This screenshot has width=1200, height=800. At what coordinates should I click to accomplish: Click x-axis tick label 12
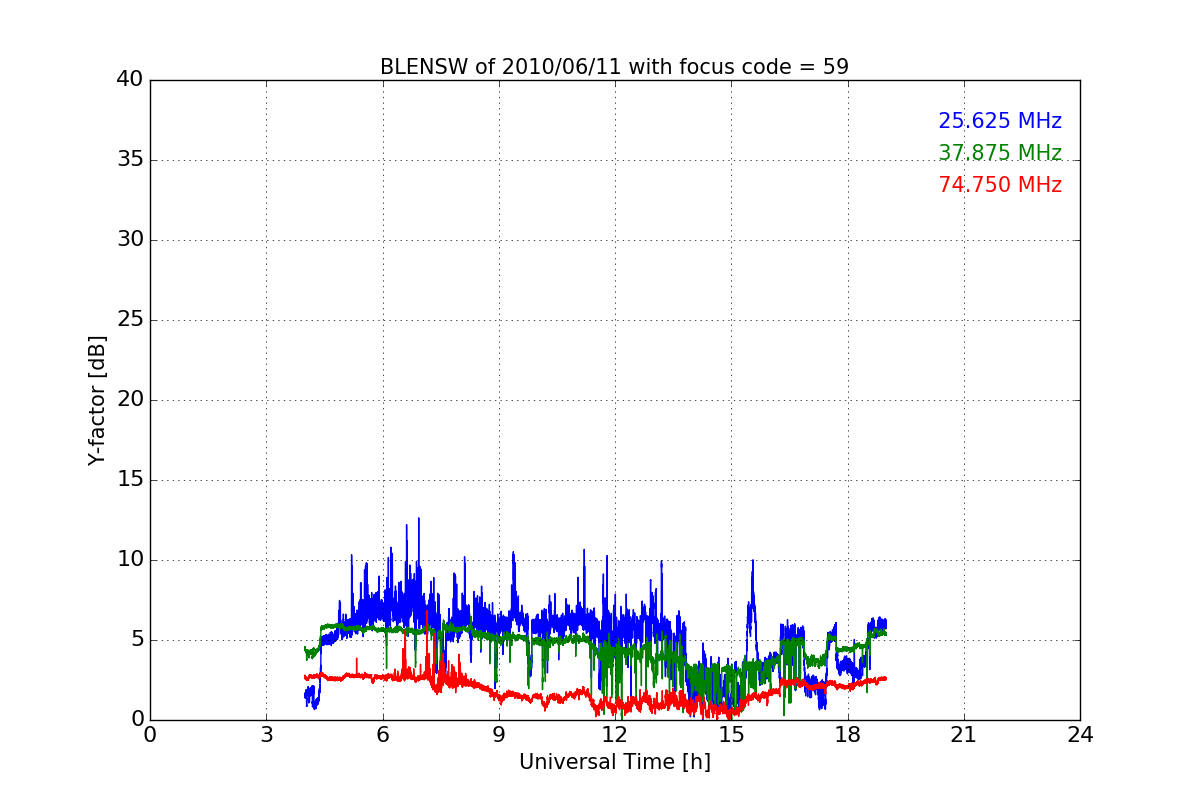click(615, 734)
